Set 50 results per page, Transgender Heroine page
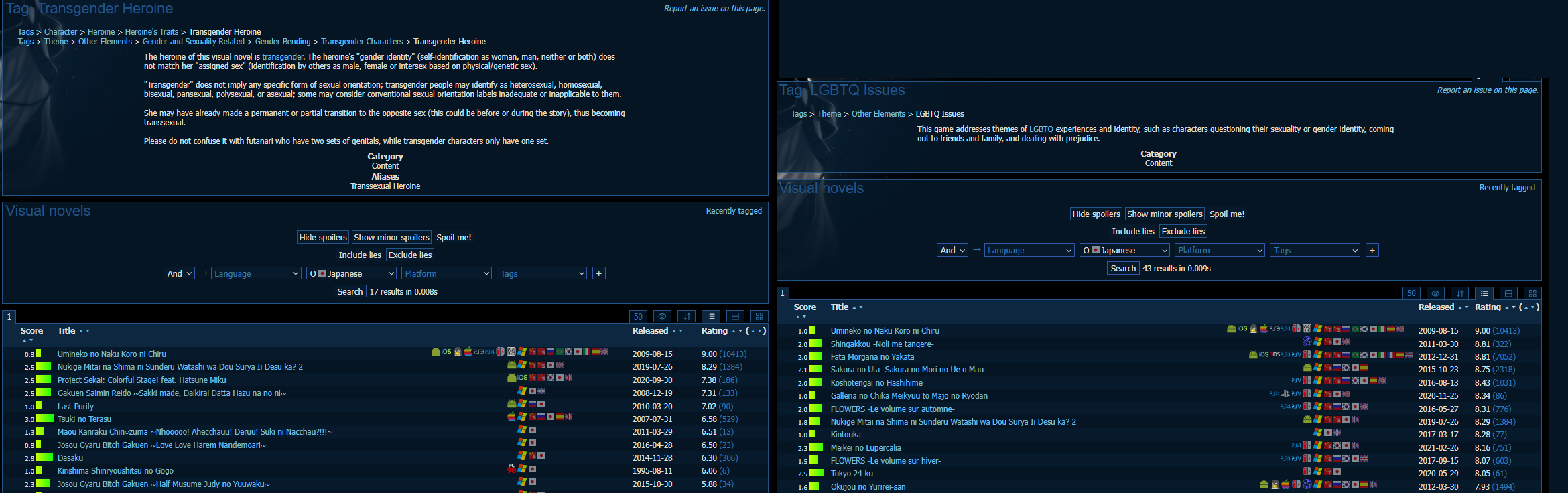The width and height of the screenshot is (1568, 493). pyautogui.click(x=638, y=317)
